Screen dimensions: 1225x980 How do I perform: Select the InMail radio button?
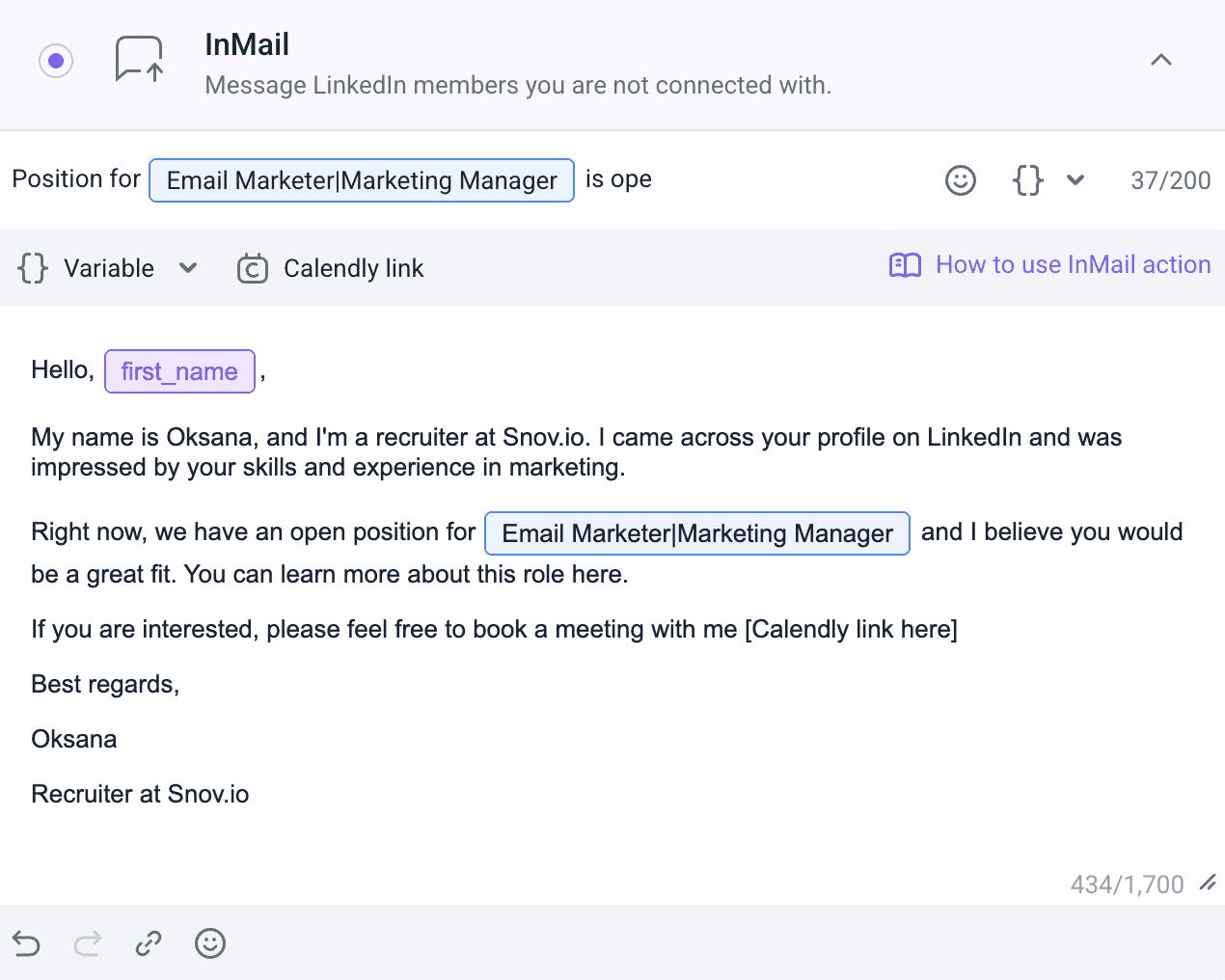point(56,61)
